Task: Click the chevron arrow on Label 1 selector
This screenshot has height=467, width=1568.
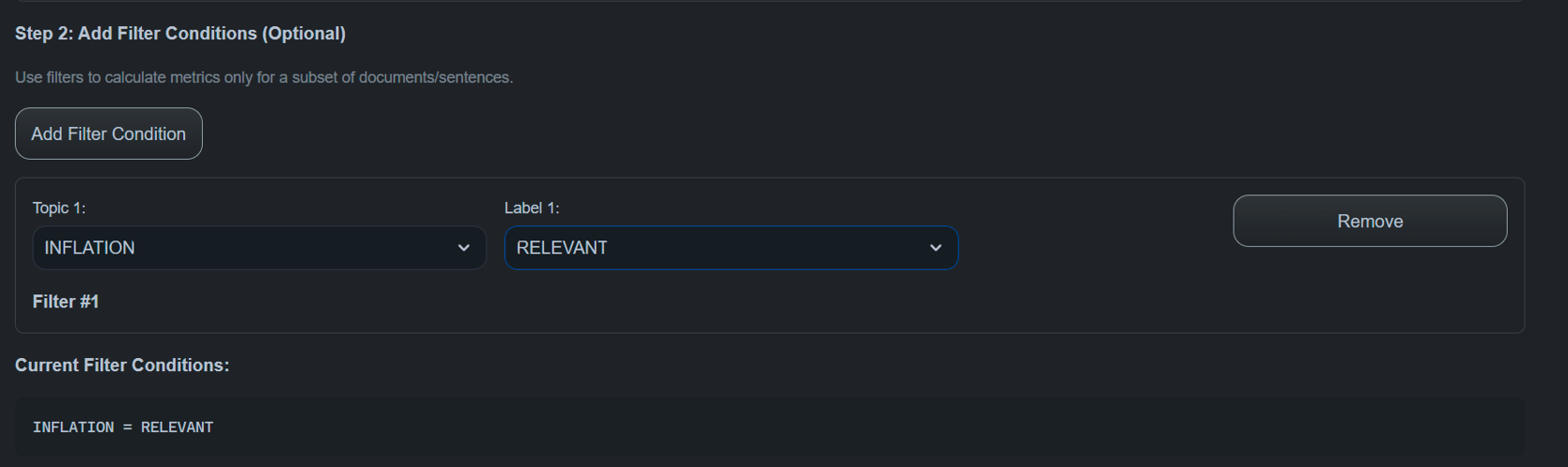Action: coord(936,248)
